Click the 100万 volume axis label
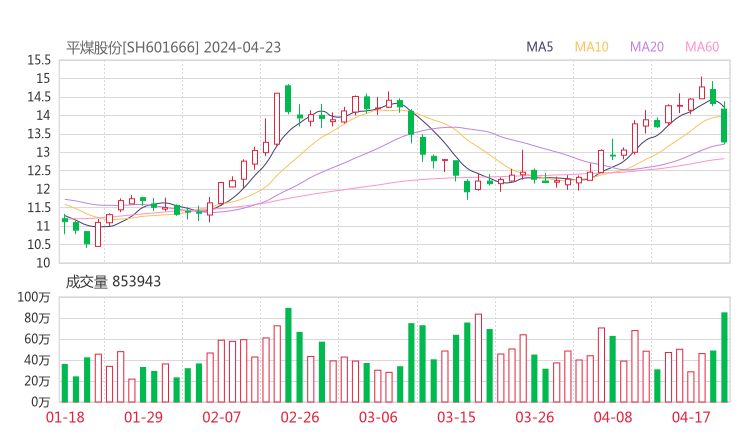Image resolution: width=740 pixels, height=440 pixels. pyautogui.click(x=34, y=297)
